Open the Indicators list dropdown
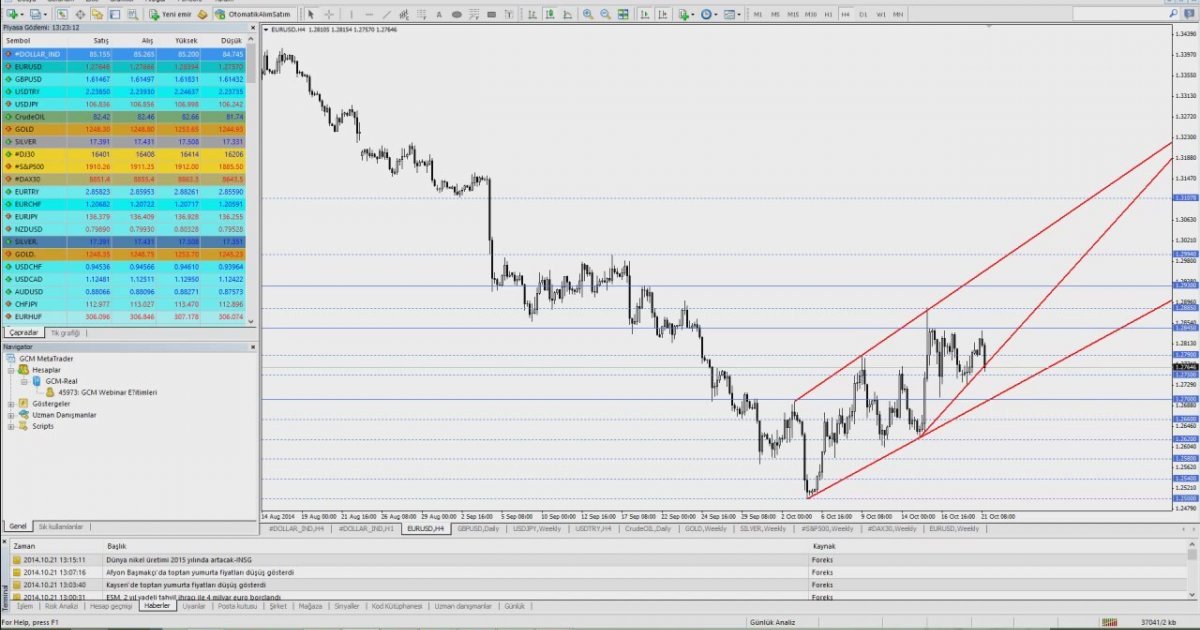This screenshot has height=630, width=1200. point(685,15)
